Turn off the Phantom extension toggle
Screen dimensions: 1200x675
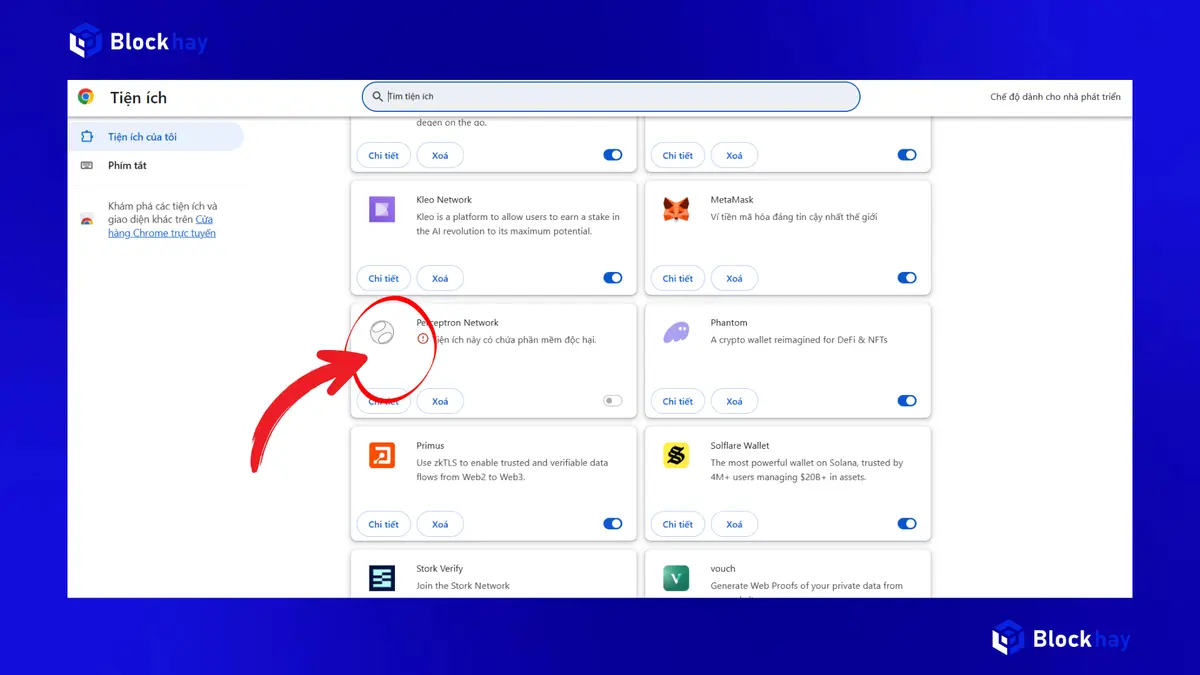[907, 401]
